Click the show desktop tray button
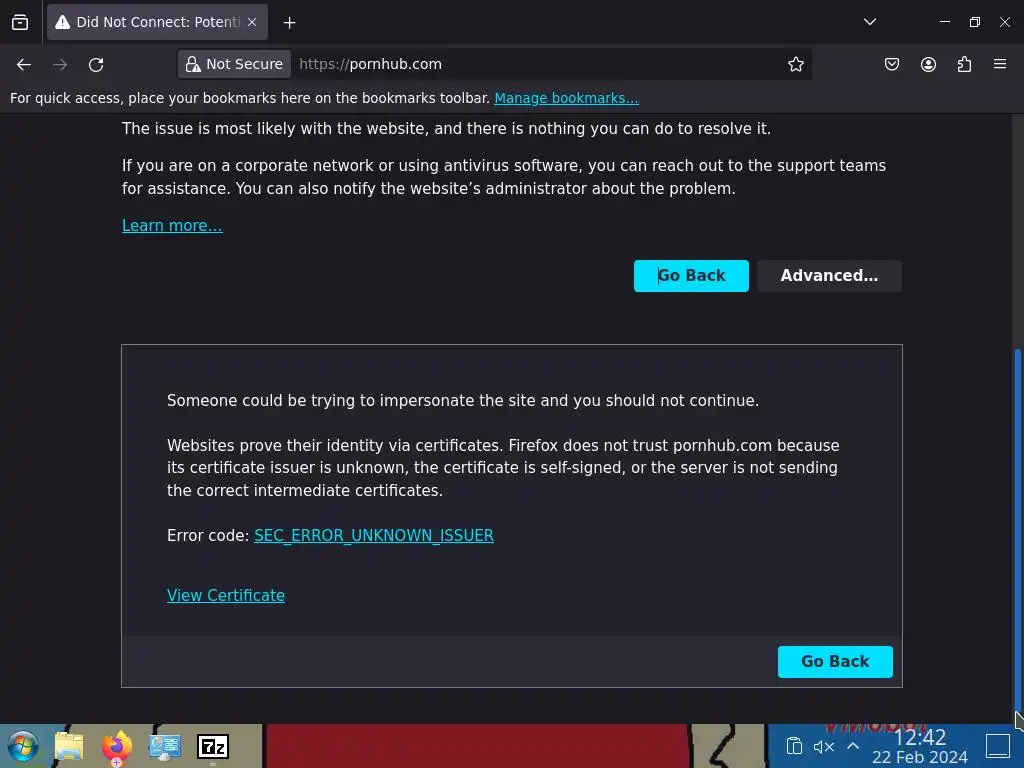The height and width of the screenshot is (768, 1024). coord(998,746)
